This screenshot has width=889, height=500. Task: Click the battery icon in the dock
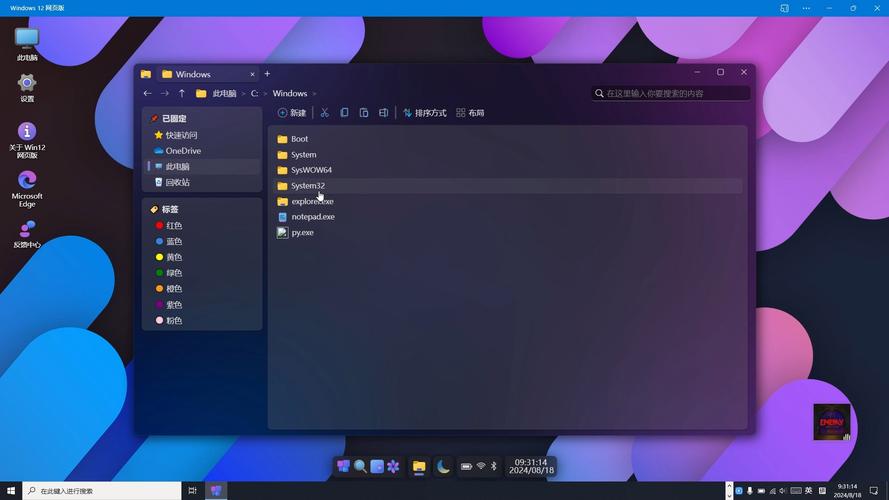pyautogui.click(x=466, y=467)
